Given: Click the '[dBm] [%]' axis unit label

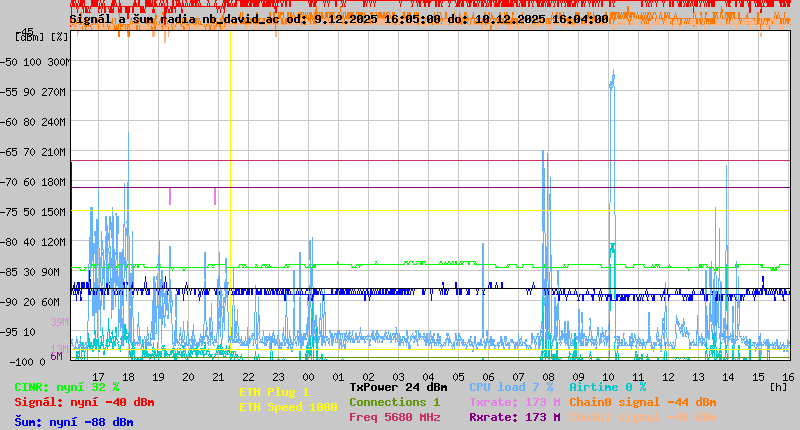Looking at the screenshot, I should pos(41,37).
